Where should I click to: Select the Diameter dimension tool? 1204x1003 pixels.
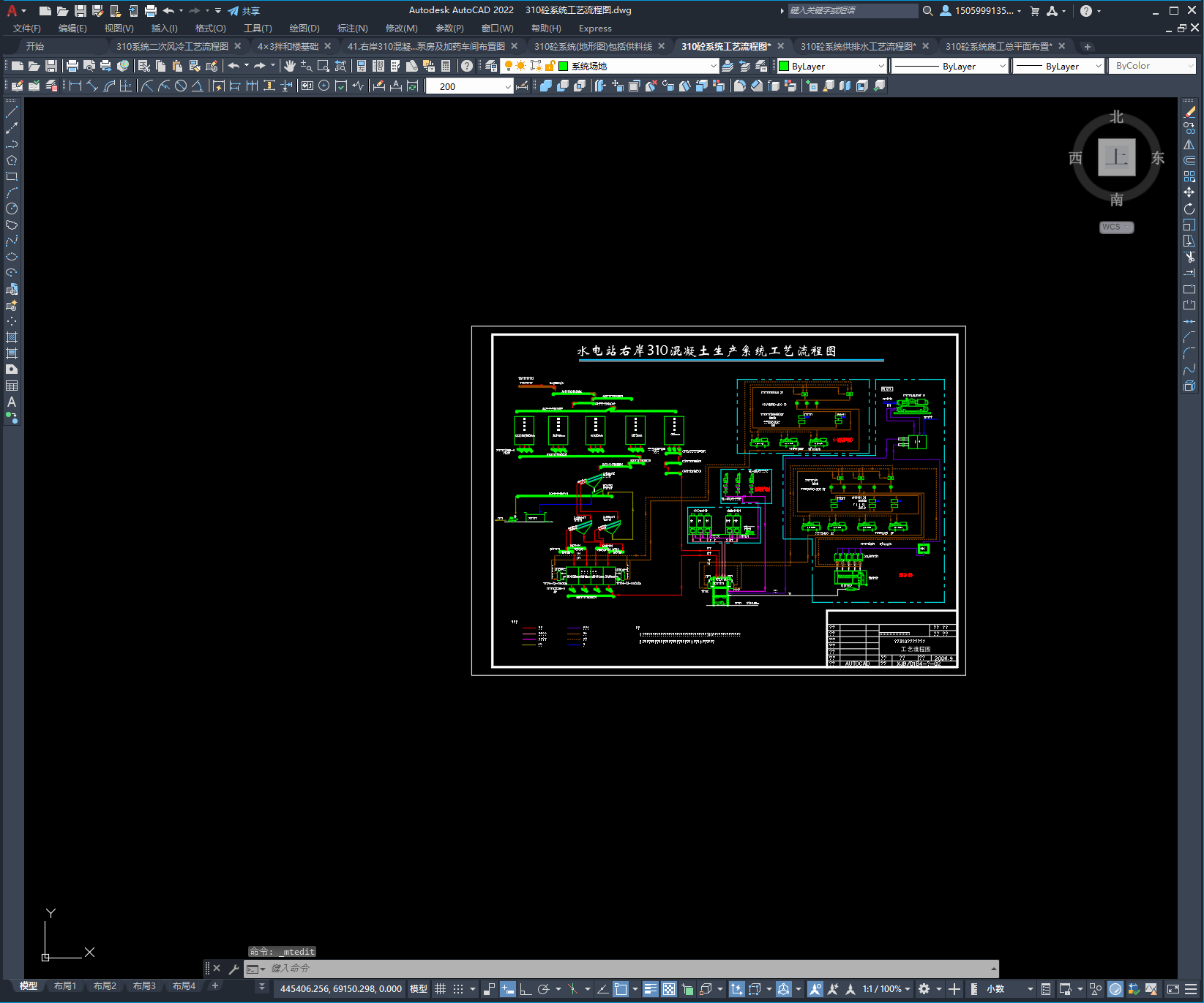181,86
